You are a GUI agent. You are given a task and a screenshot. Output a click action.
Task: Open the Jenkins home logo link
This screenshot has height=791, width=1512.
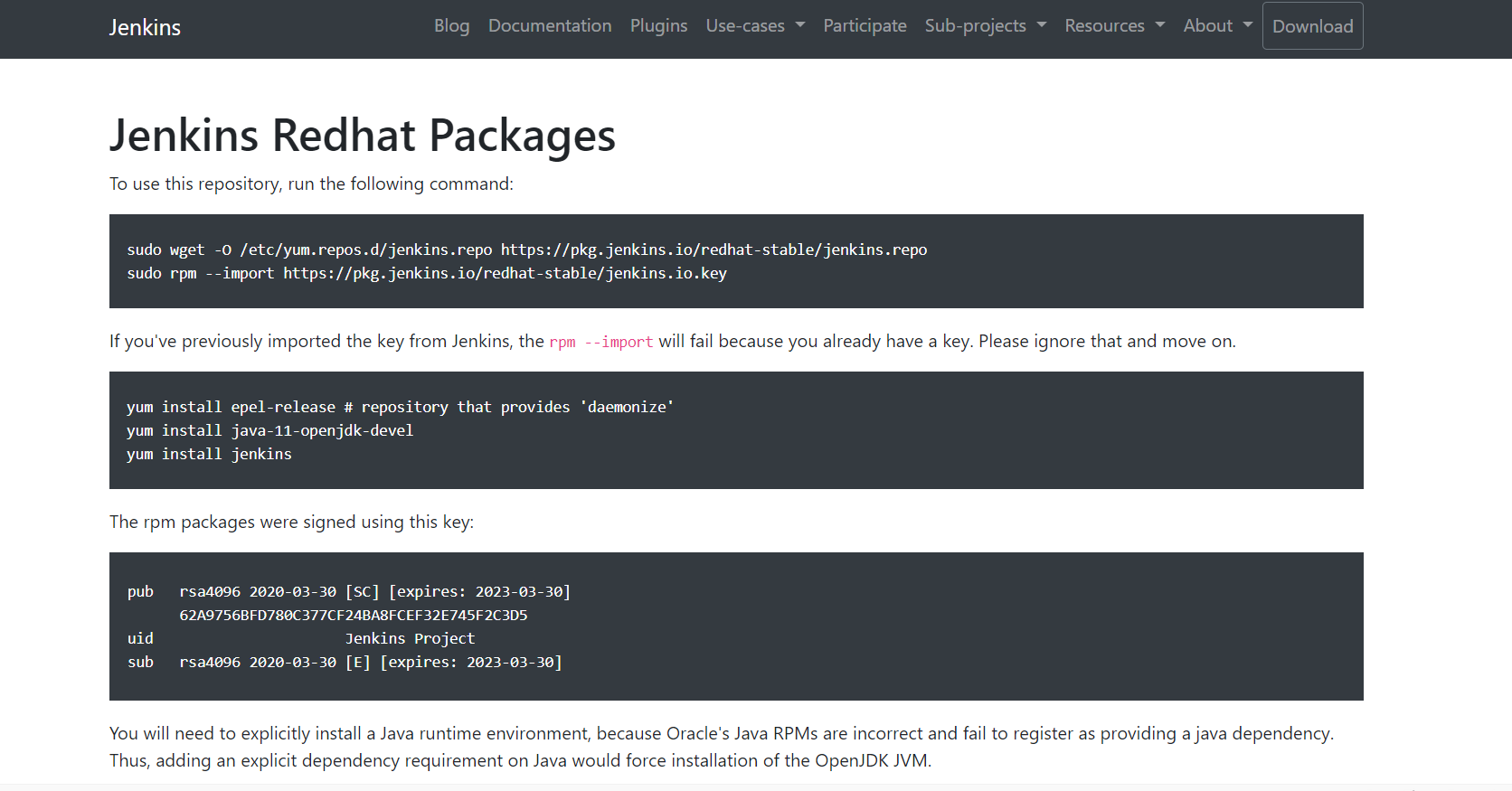click(145, 27)
